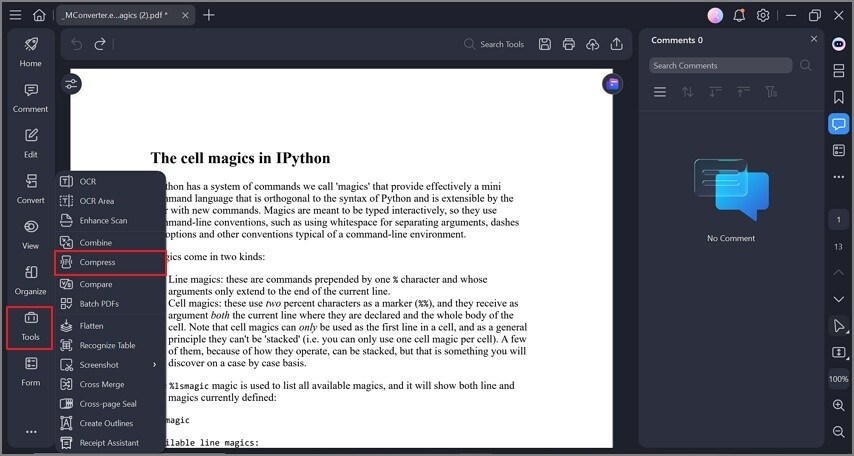Viewport: 854px width, 456px height.
Task: Choose Enhance Scan option
Action: point(111,221)
